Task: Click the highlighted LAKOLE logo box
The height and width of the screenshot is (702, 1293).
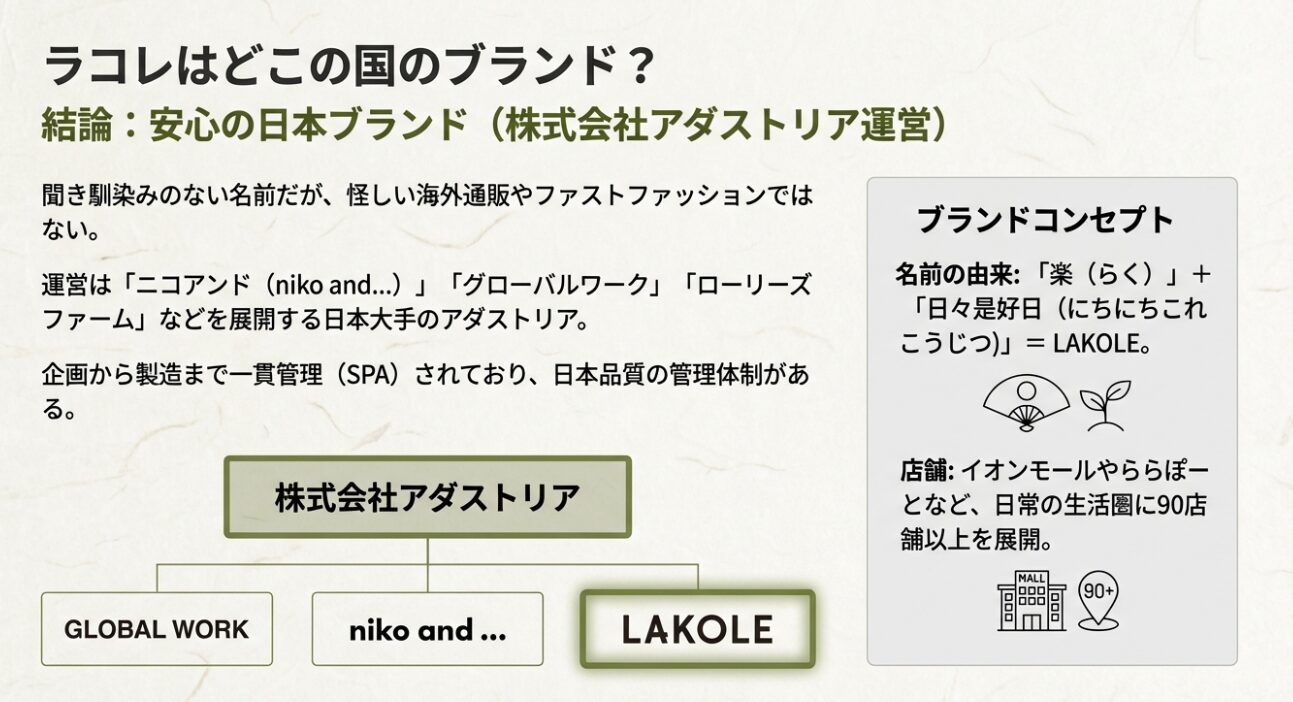Action: [x=697, y=629]
